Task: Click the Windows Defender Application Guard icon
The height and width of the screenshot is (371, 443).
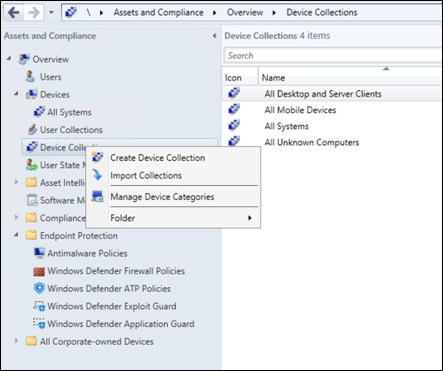Action: 39,323
